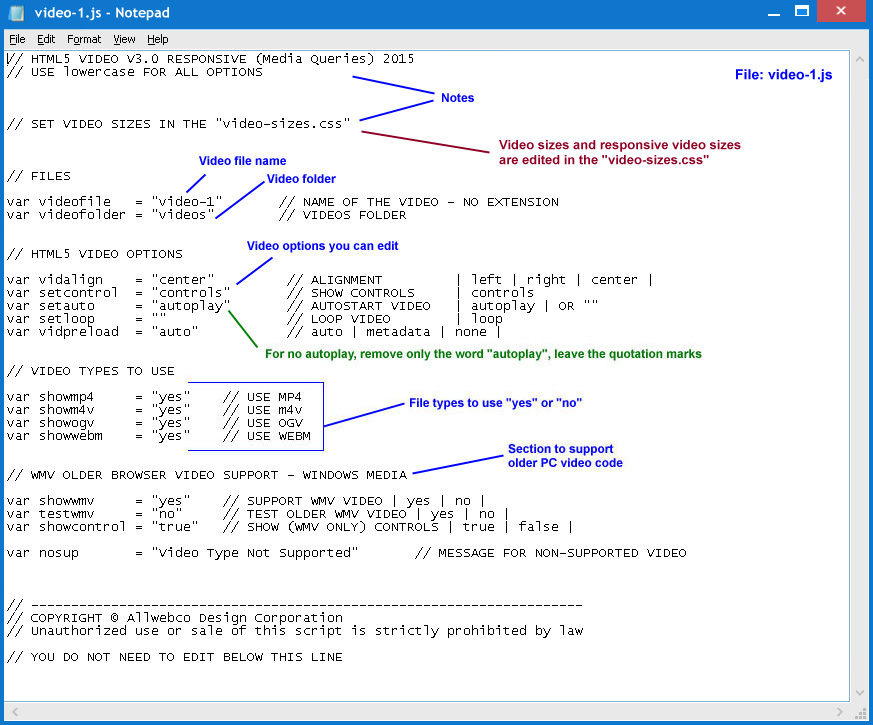Open the Help menu
Viewport: 873px width, 725px height.
click(158, 39)
